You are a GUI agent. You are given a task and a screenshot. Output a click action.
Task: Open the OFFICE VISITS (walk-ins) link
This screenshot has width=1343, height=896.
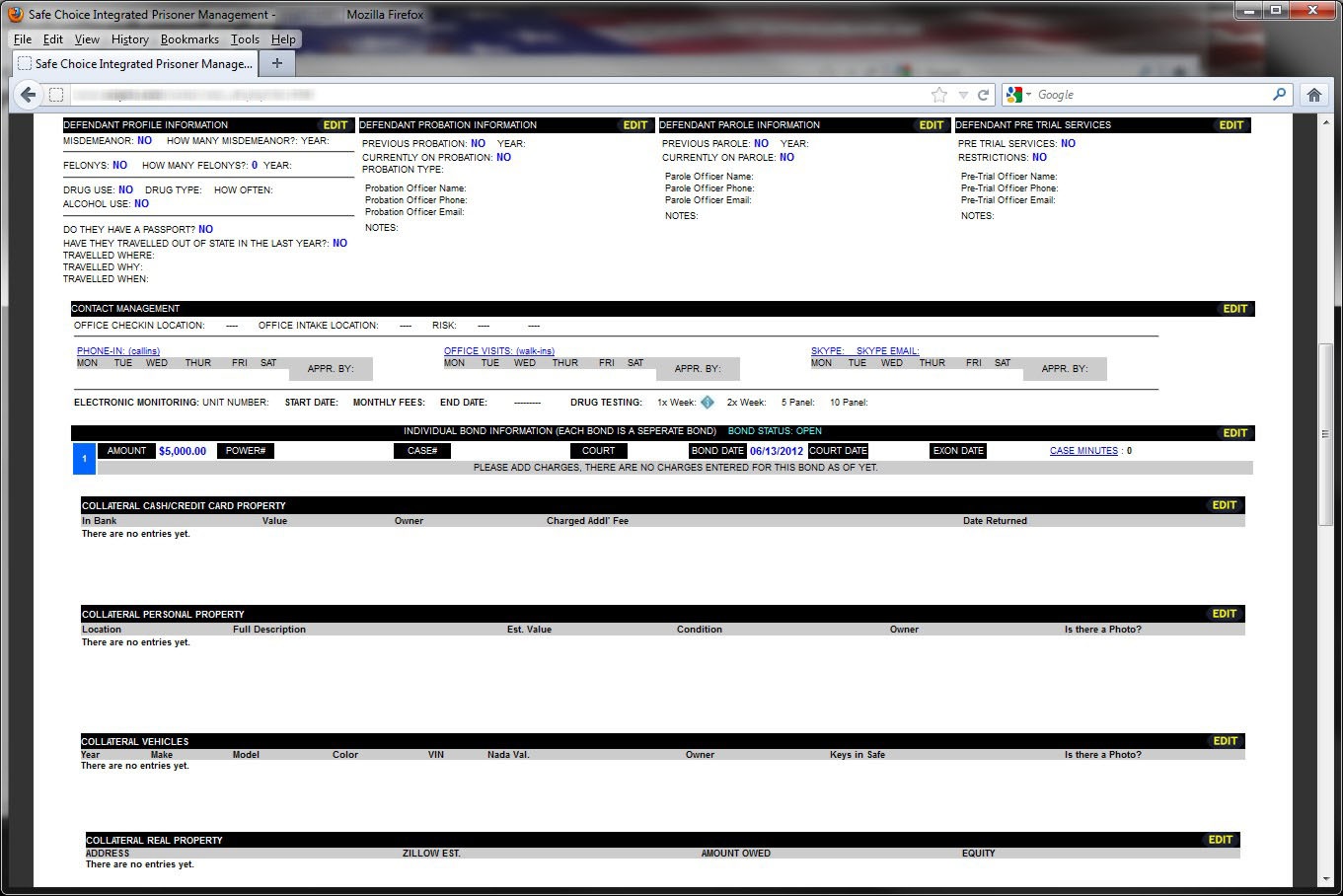tap(499, 351)
